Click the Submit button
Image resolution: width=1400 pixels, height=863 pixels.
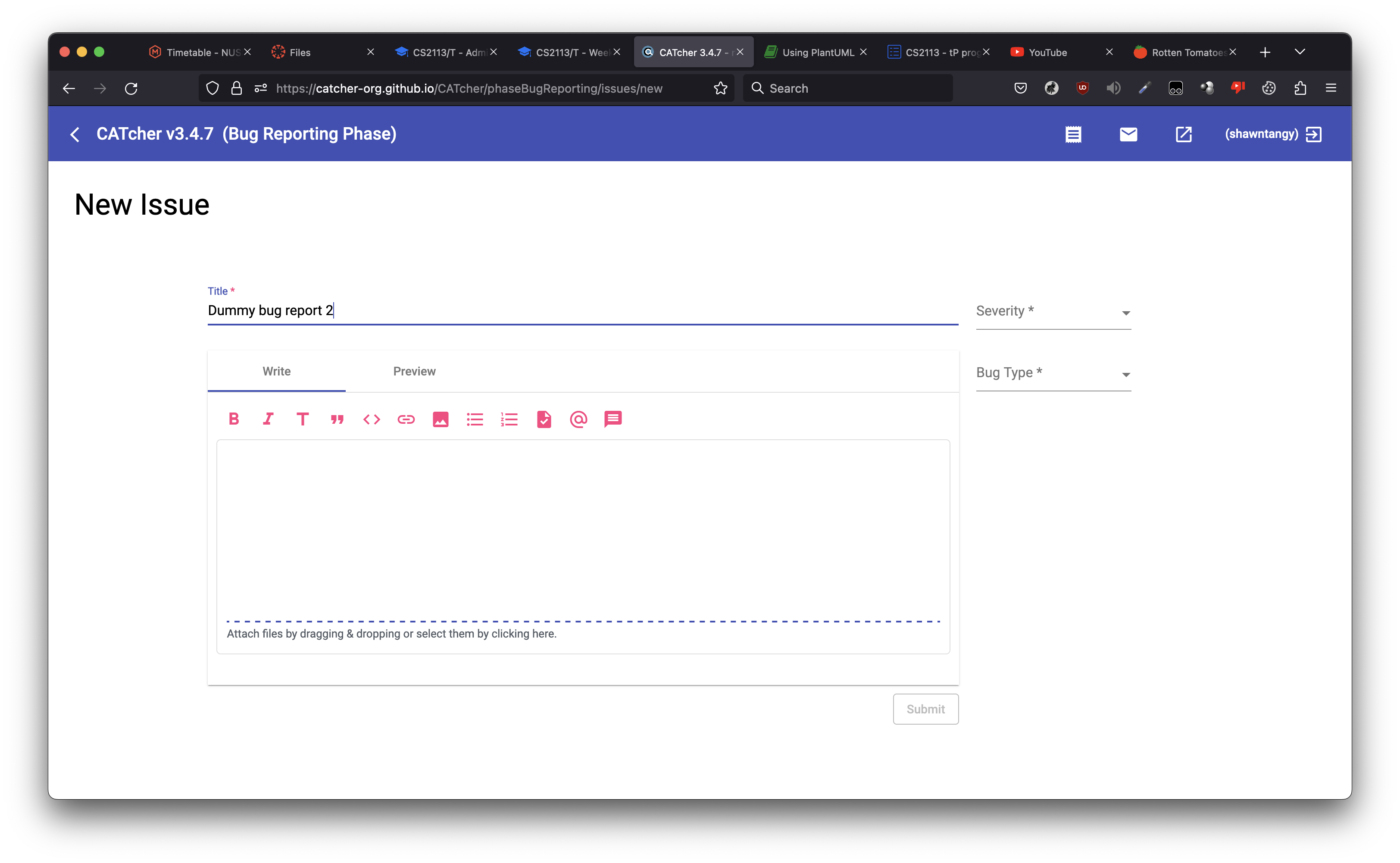coord(925,709)
